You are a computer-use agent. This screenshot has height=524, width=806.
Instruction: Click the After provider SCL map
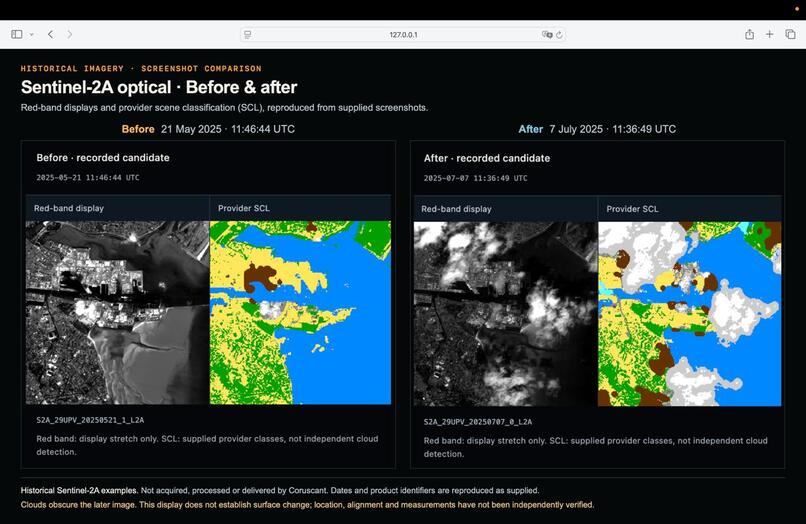click(x=689, y=314)
